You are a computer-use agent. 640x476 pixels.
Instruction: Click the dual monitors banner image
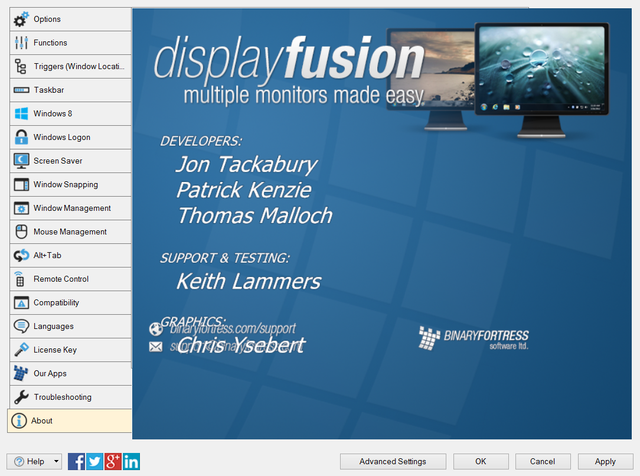pos(498,80)
